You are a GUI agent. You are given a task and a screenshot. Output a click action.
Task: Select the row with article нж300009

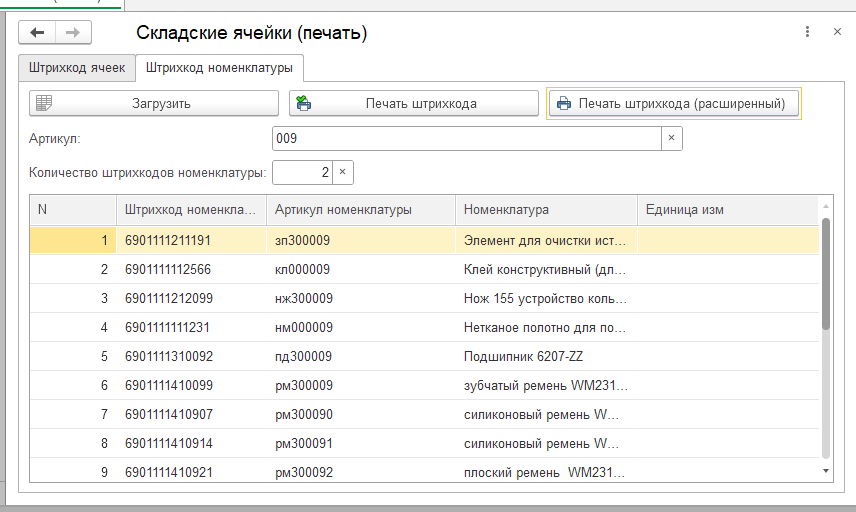[424, 298]
